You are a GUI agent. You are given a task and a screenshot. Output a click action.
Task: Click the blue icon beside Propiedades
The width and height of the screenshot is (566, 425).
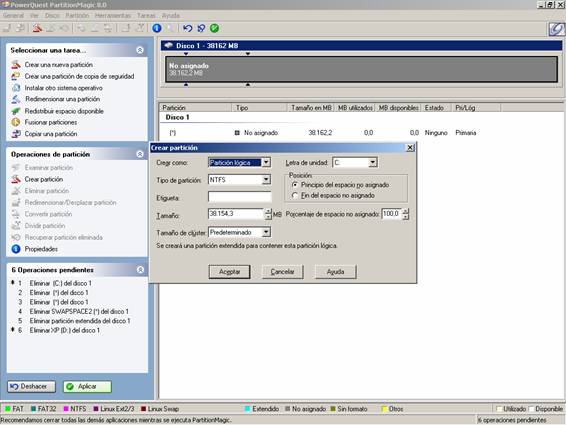[x=16, y=249]
